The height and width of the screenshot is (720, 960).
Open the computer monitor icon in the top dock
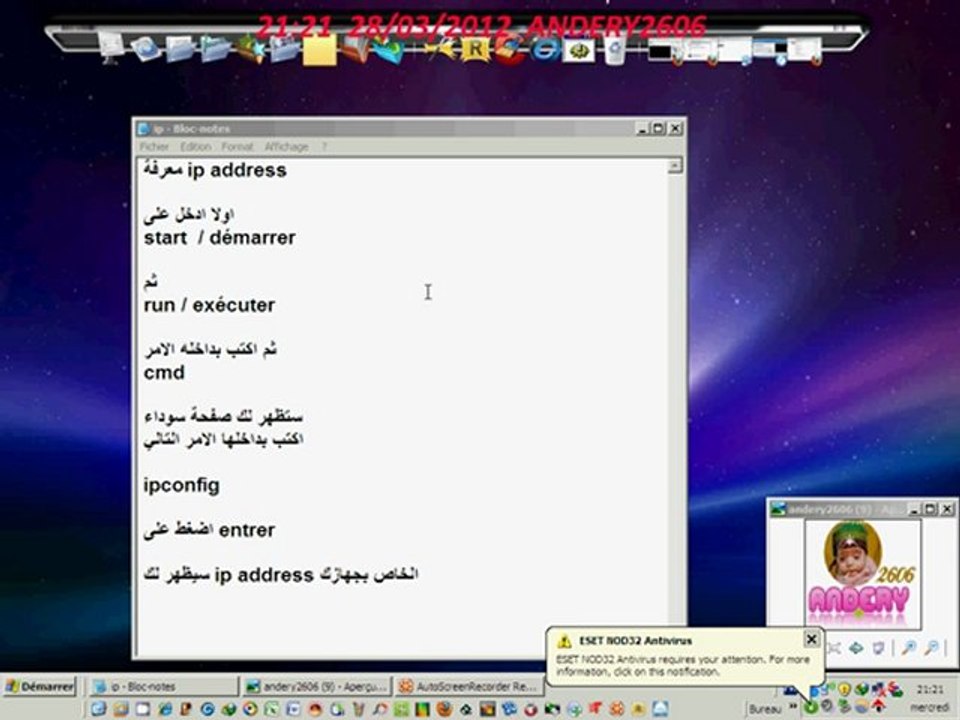click(x=111, y=48)
